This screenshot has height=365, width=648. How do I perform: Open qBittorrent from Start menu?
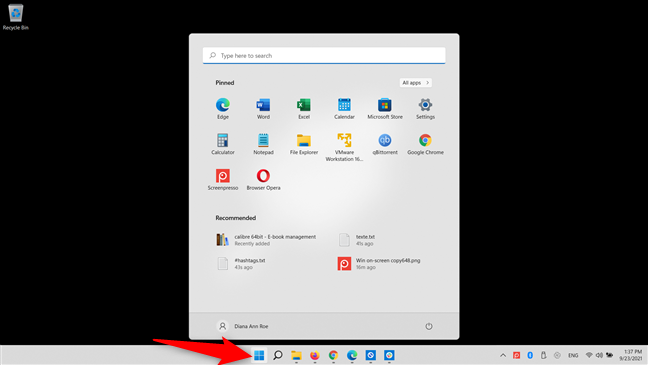pos(385,144)
